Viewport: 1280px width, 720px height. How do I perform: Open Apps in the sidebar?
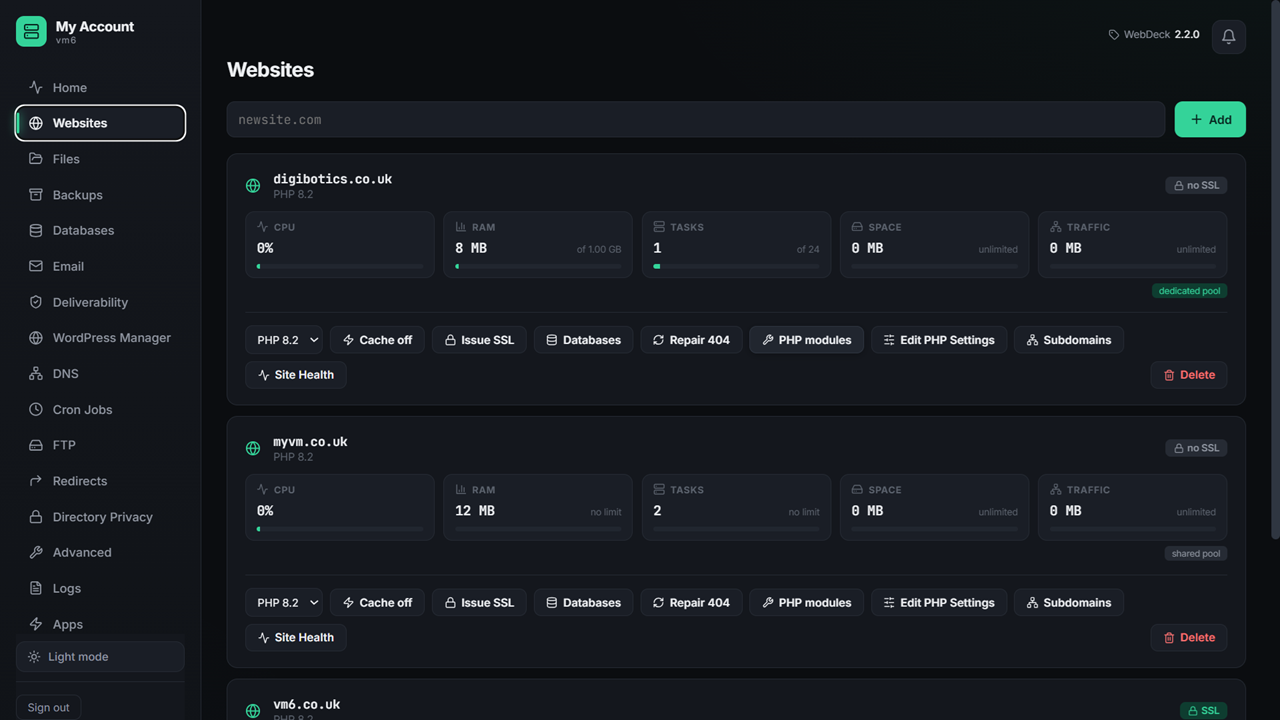[x=100, y=624]
